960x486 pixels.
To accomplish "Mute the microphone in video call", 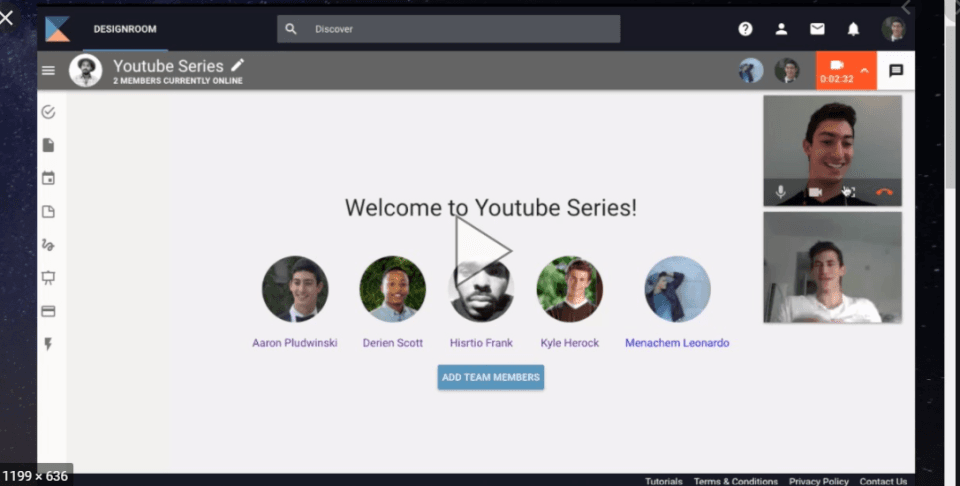I will [781, 192].
